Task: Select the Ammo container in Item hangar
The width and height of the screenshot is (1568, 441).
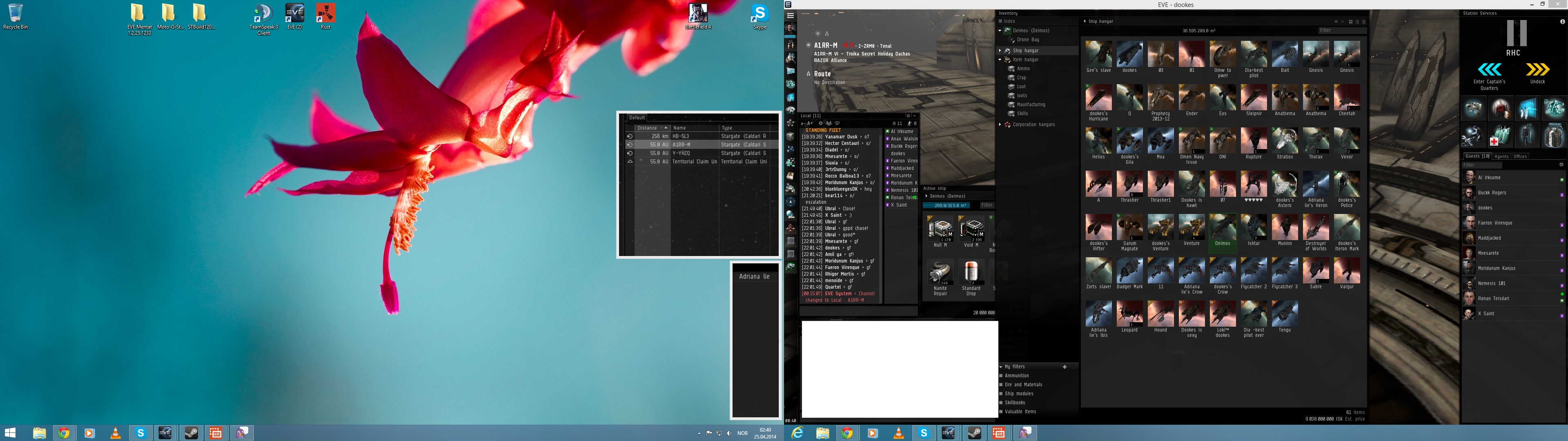Action: point(1023,69)
